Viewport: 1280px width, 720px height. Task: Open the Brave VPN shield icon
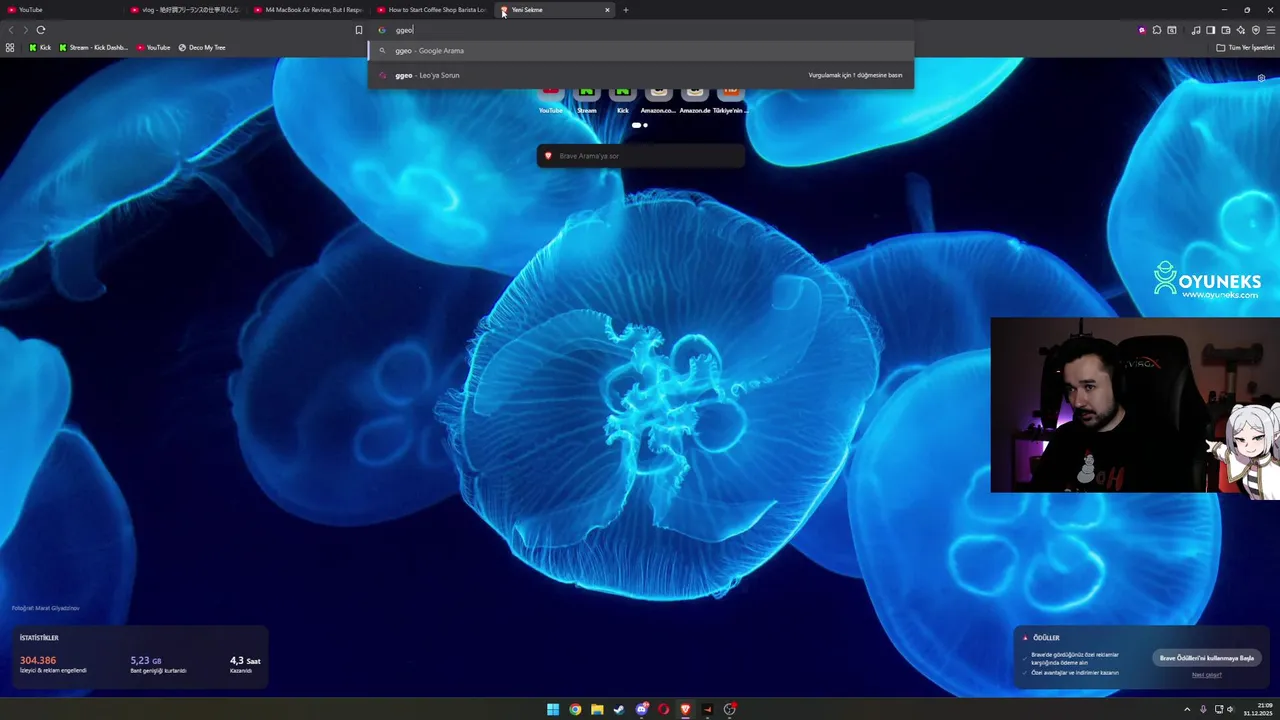click(x=1256, y=30)
